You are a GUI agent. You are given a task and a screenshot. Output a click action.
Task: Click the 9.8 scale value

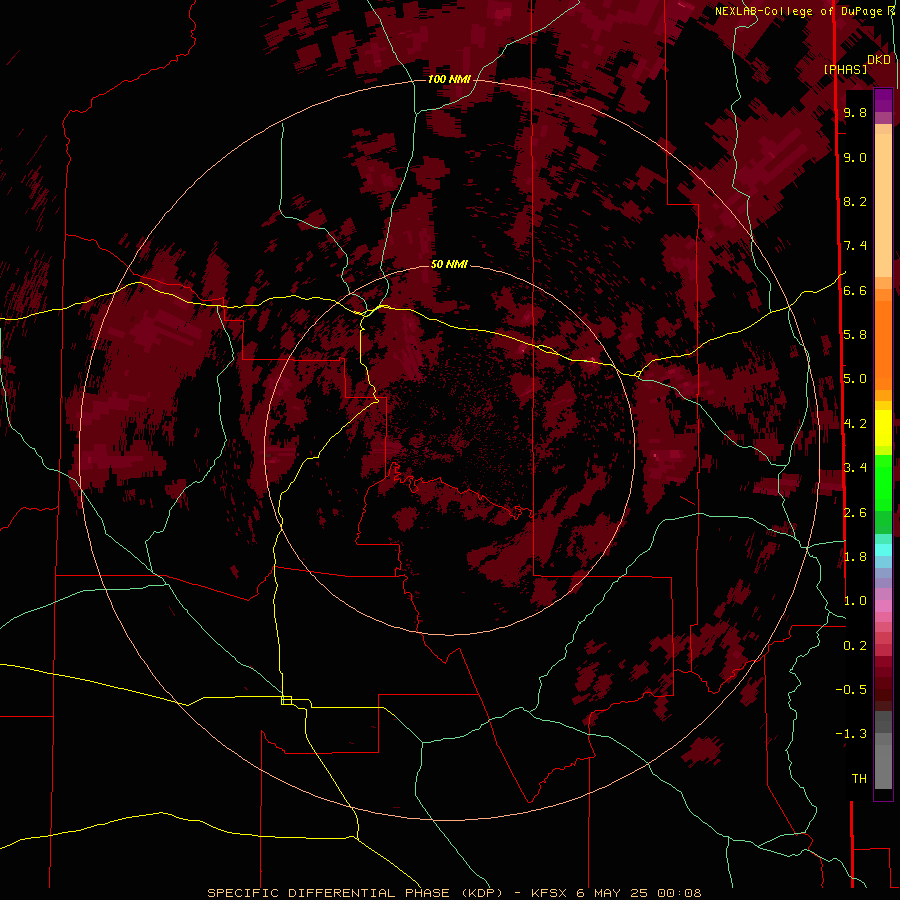tap(855, 112)
